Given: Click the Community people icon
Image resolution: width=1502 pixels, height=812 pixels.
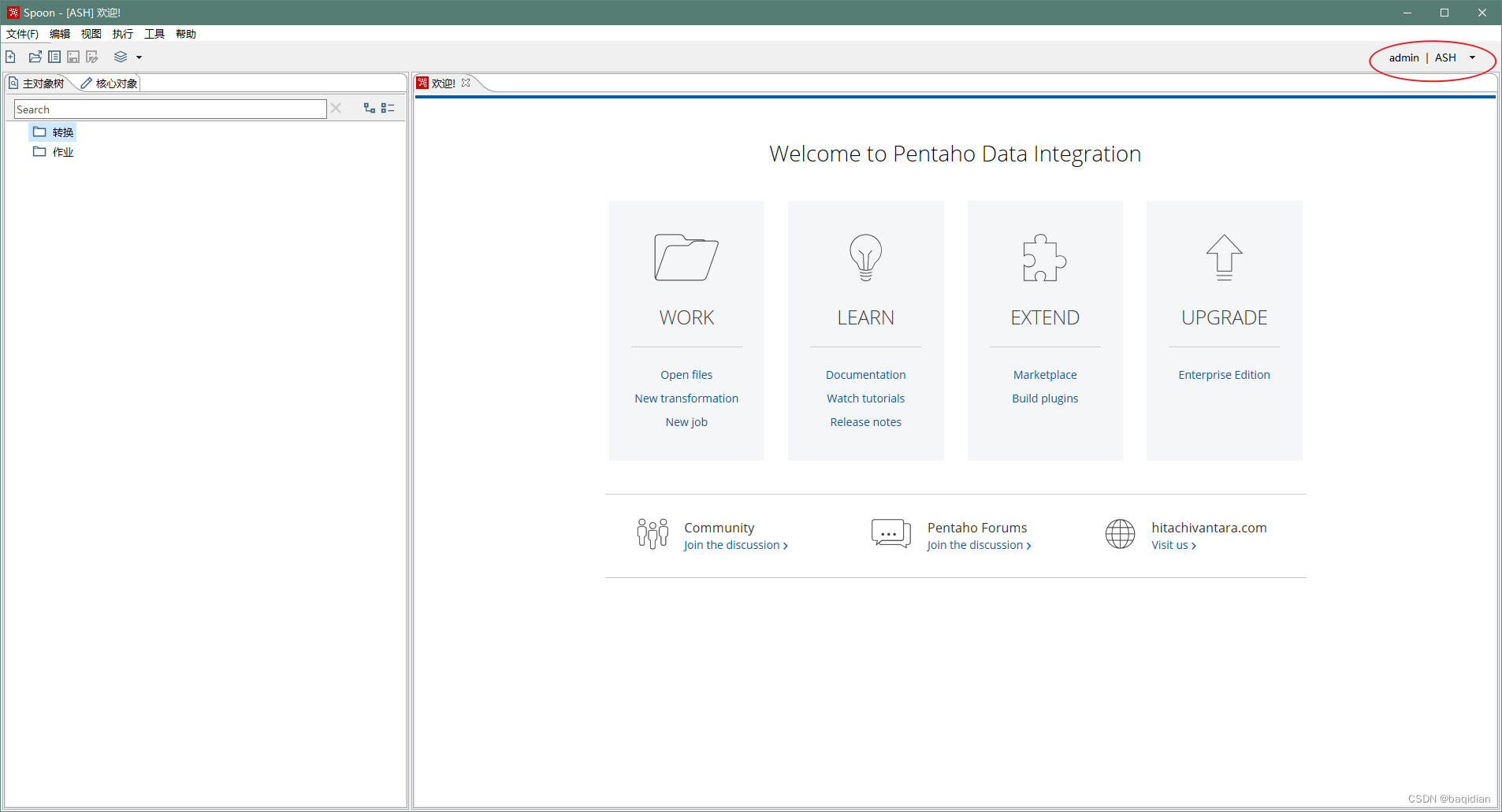Looking at the screenshot, I should (652, 534).
